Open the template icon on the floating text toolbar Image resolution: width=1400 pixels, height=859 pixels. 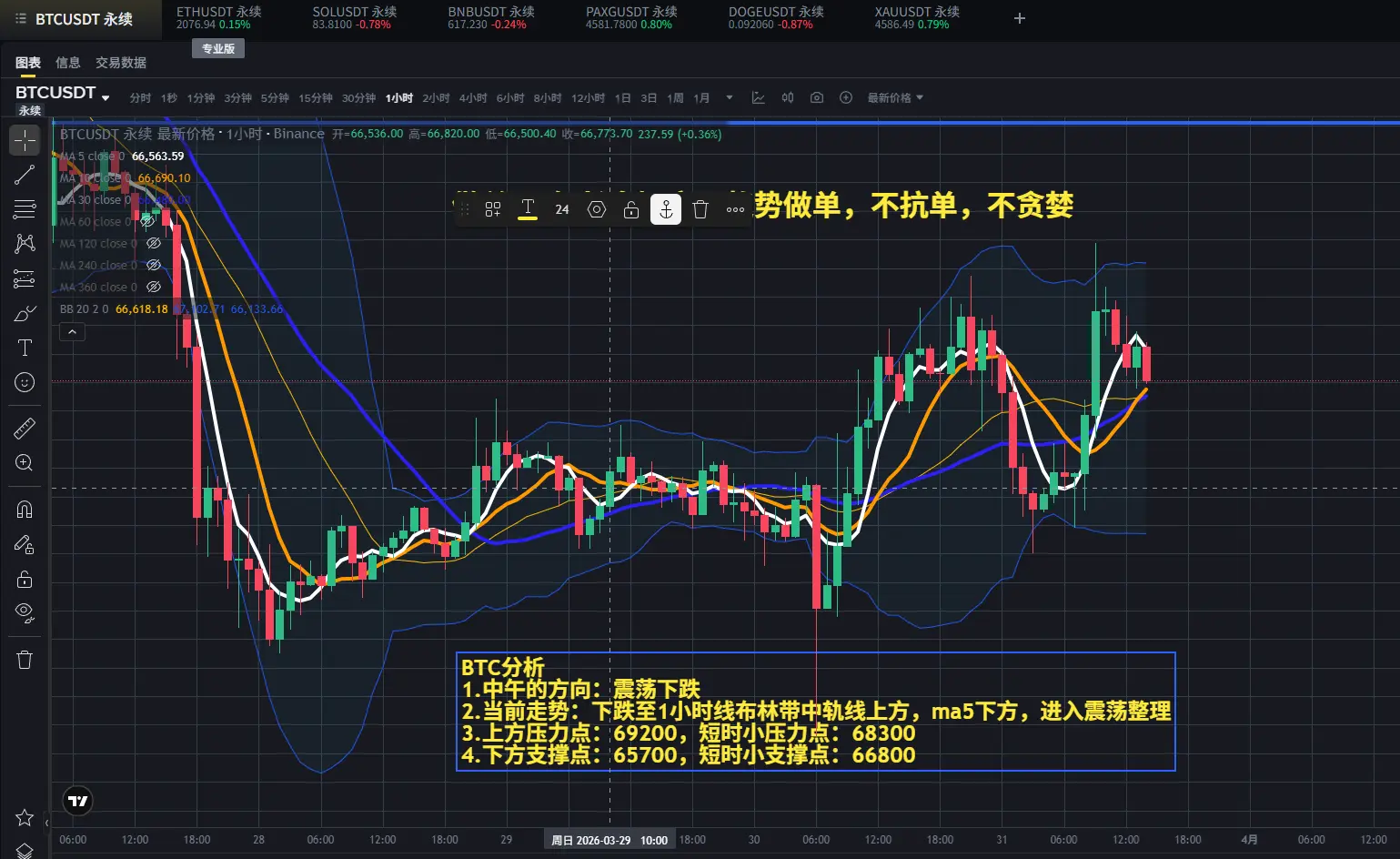493,209
